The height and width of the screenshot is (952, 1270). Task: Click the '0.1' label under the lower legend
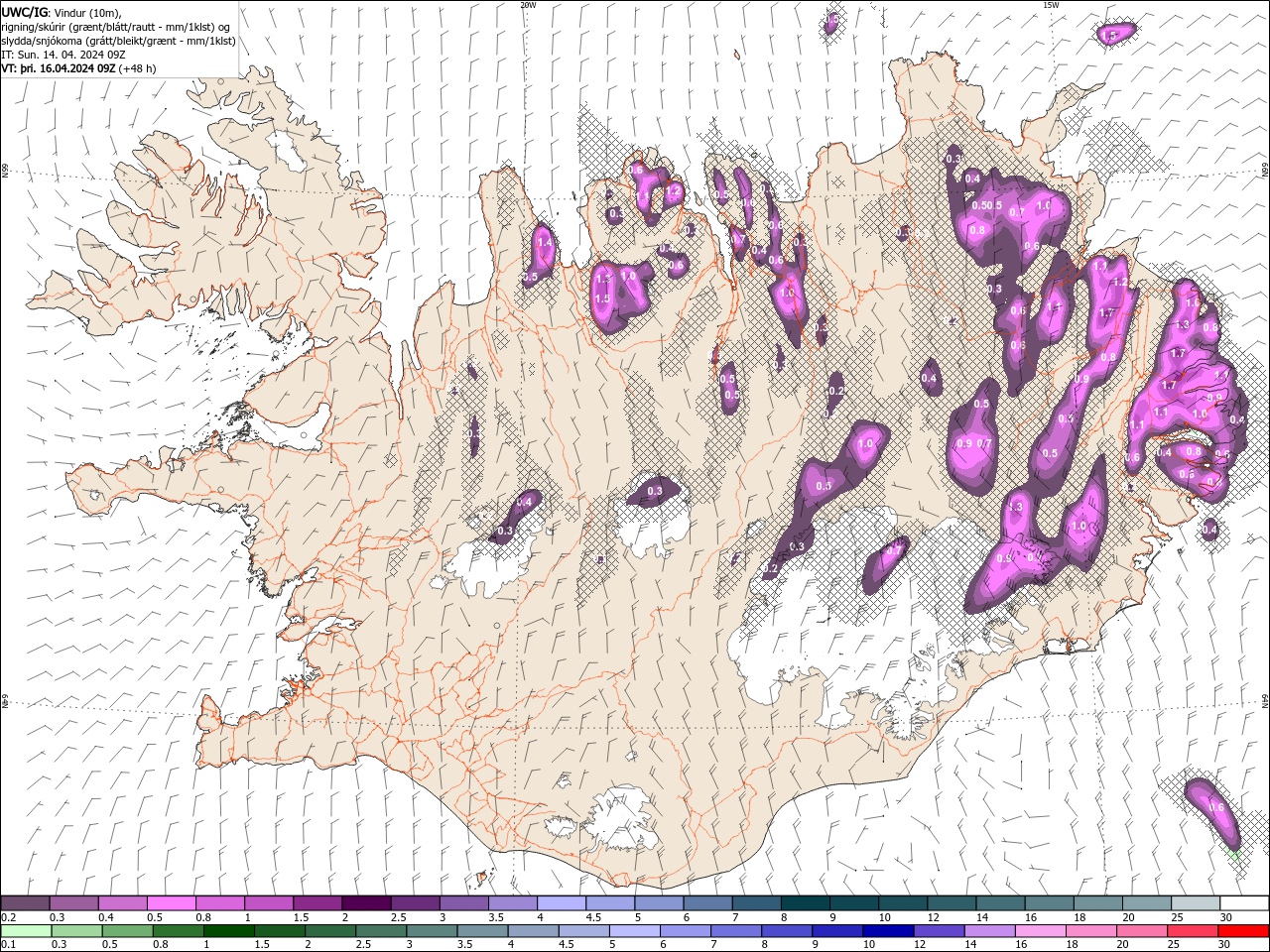pos(8,945)
